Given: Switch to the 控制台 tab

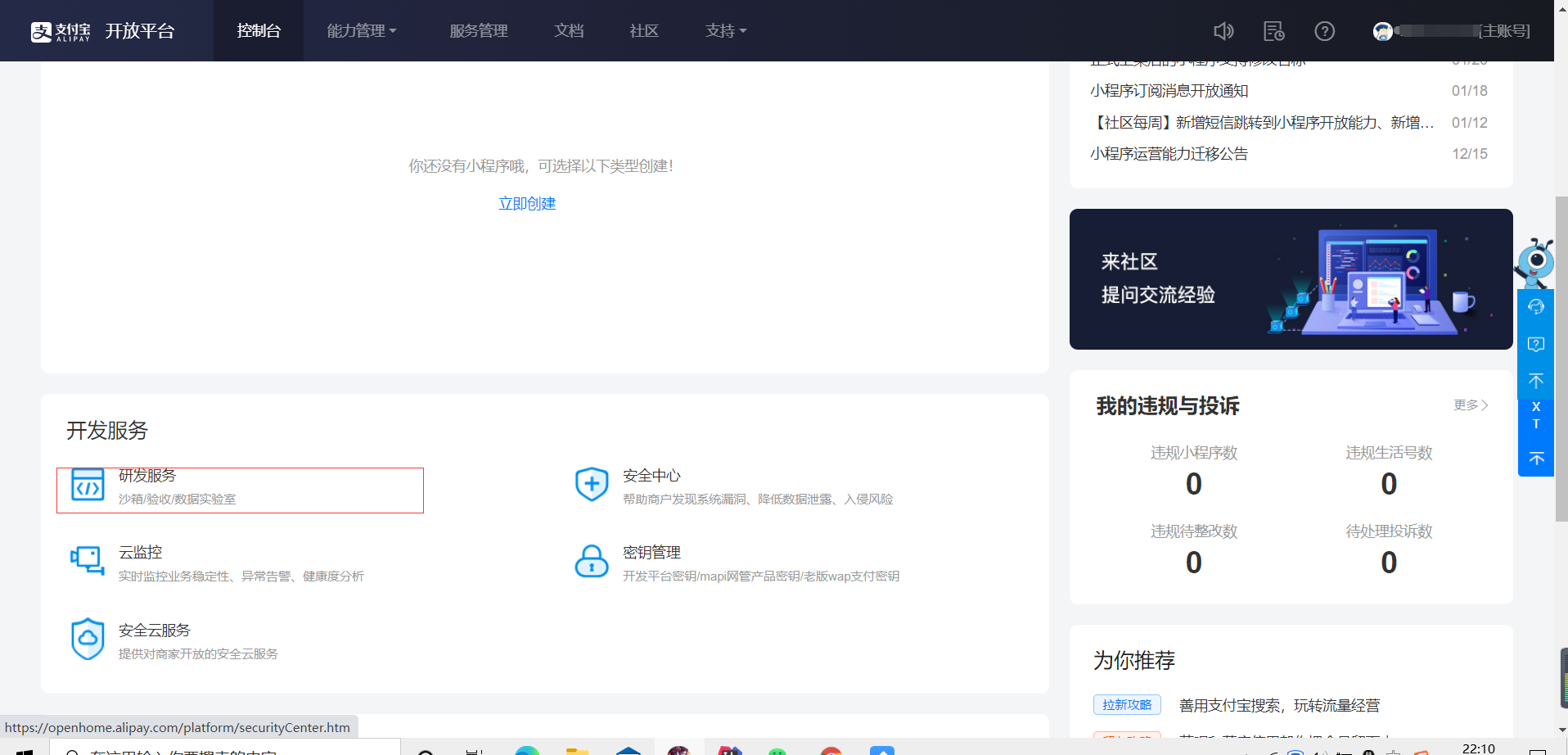Looking at the screenshot, I should tap(258, 30).
